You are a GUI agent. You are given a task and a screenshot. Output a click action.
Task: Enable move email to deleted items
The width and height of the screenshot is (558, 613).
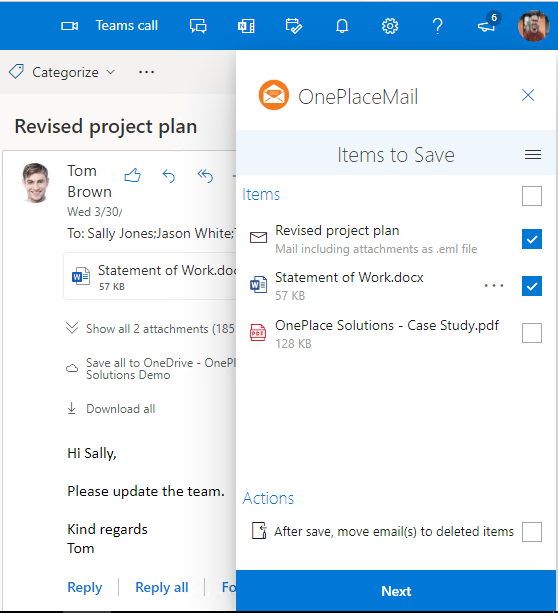pos(532,532)
